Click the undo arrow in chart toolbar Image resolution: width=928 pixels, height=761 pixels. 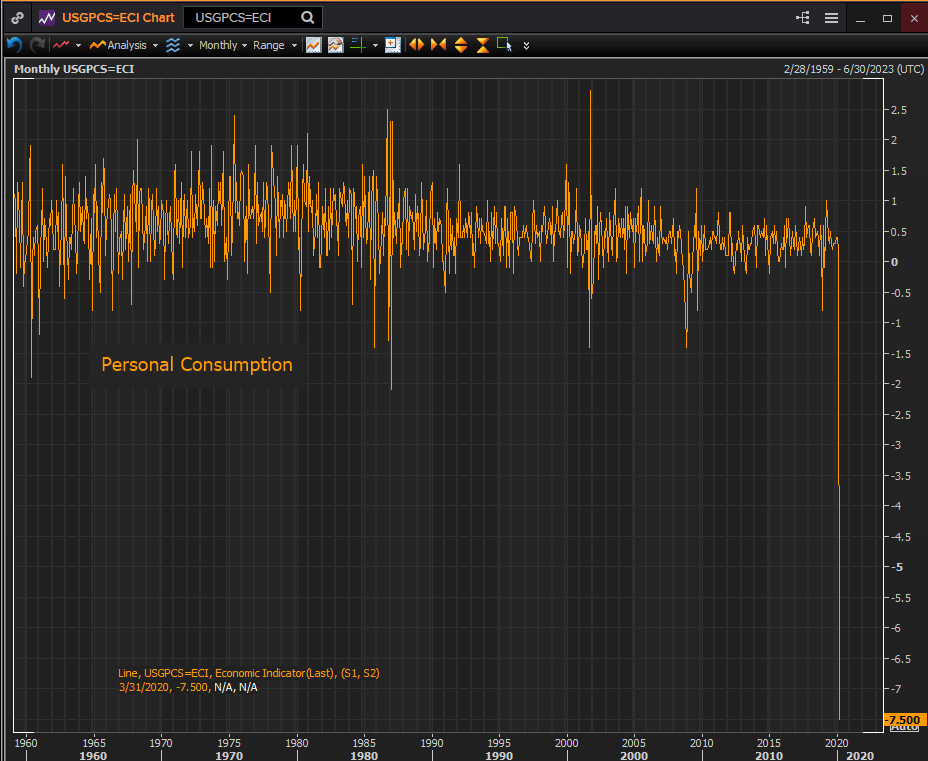pyautogui.click(x=14, y=45)
